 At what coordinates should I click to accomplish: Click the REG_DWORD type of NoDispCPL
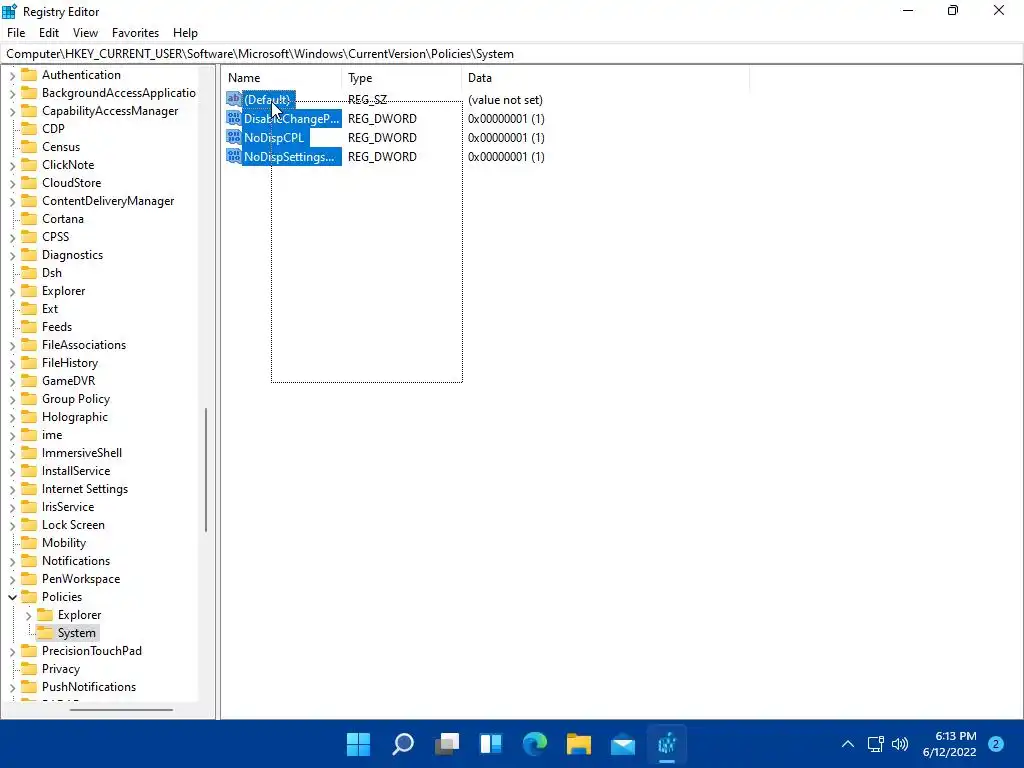click(x=382, y=137)
